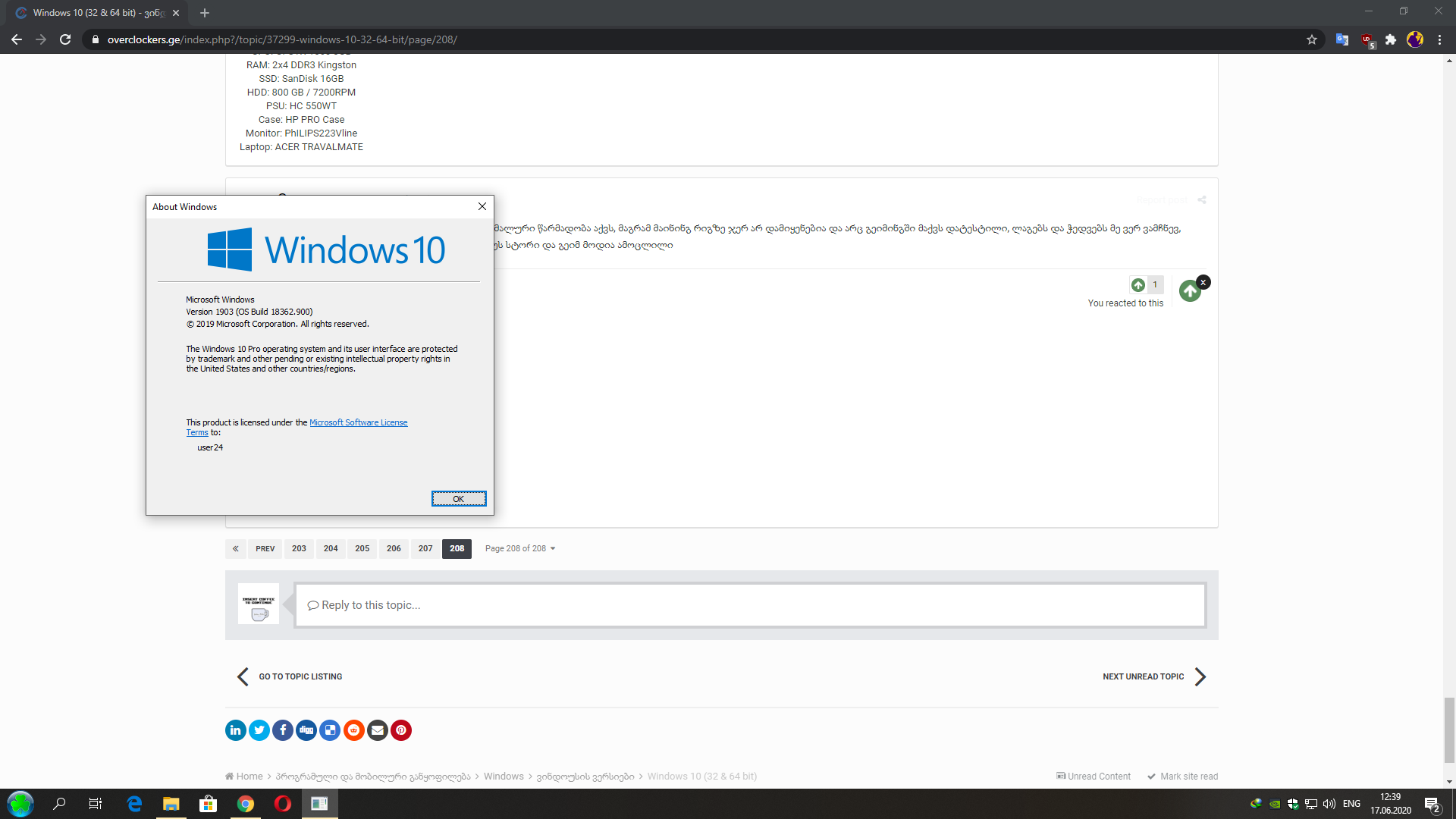Share the topic via Twitter icon
1456x819 pixels.
pyautogui.click(x=259, y=730)
